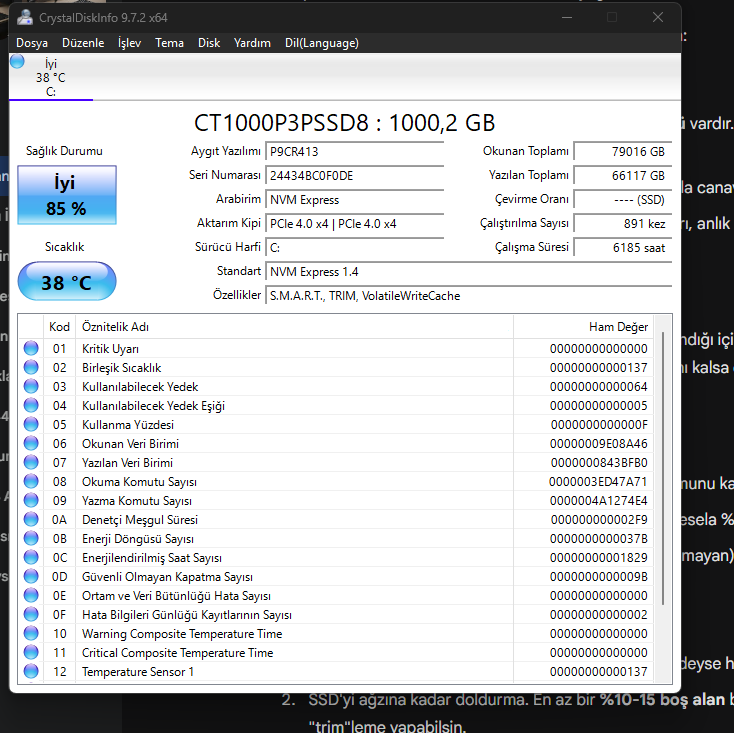The height and width of the screenshot is (733, 734).
Task: Click the Standart field NVM Express 1.4
Action: pos(469,272)
